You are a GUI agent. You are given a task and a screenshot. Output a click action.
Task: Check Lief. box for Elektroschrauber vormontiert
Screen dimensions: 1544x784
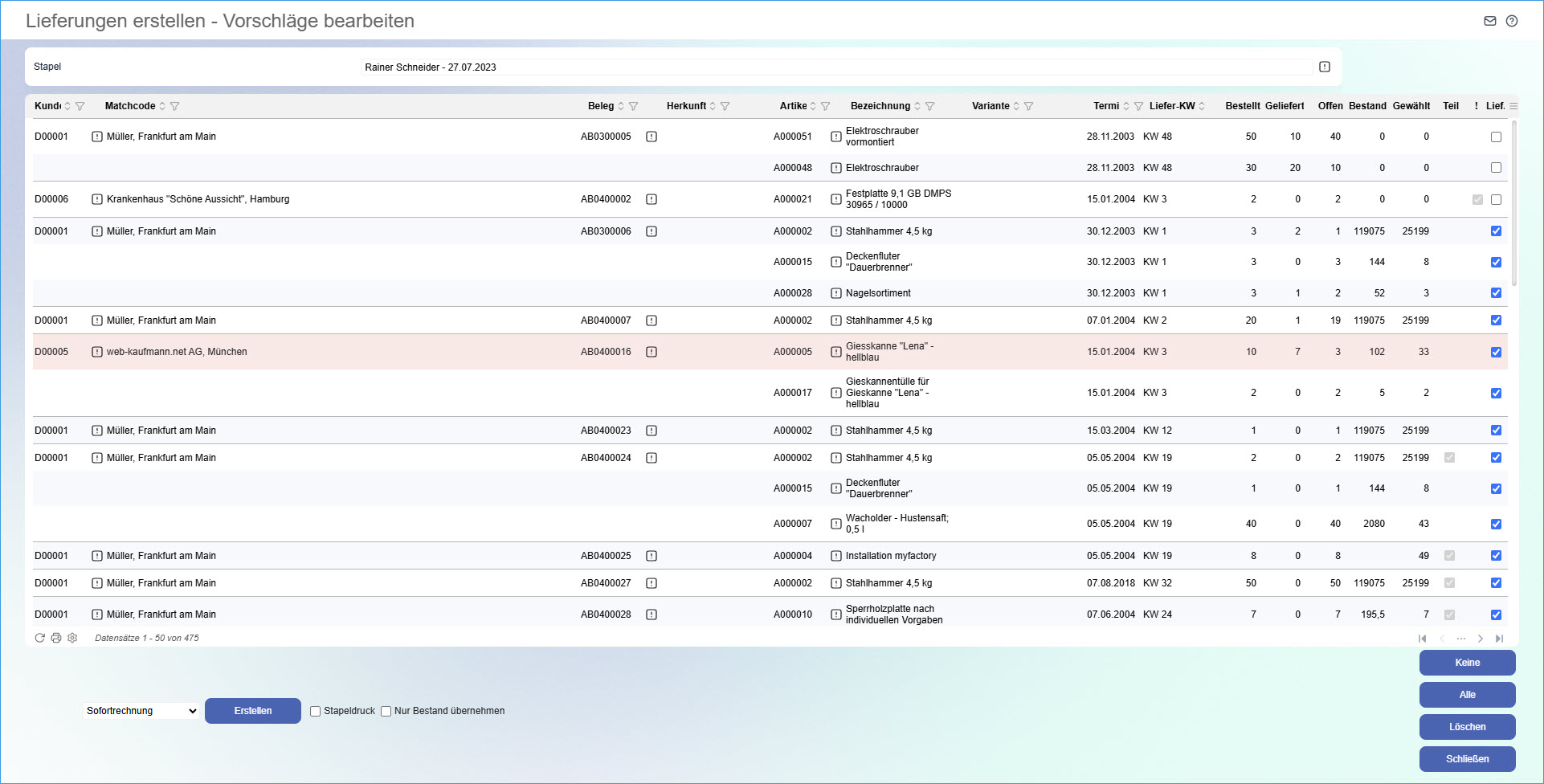[1496, 137]
